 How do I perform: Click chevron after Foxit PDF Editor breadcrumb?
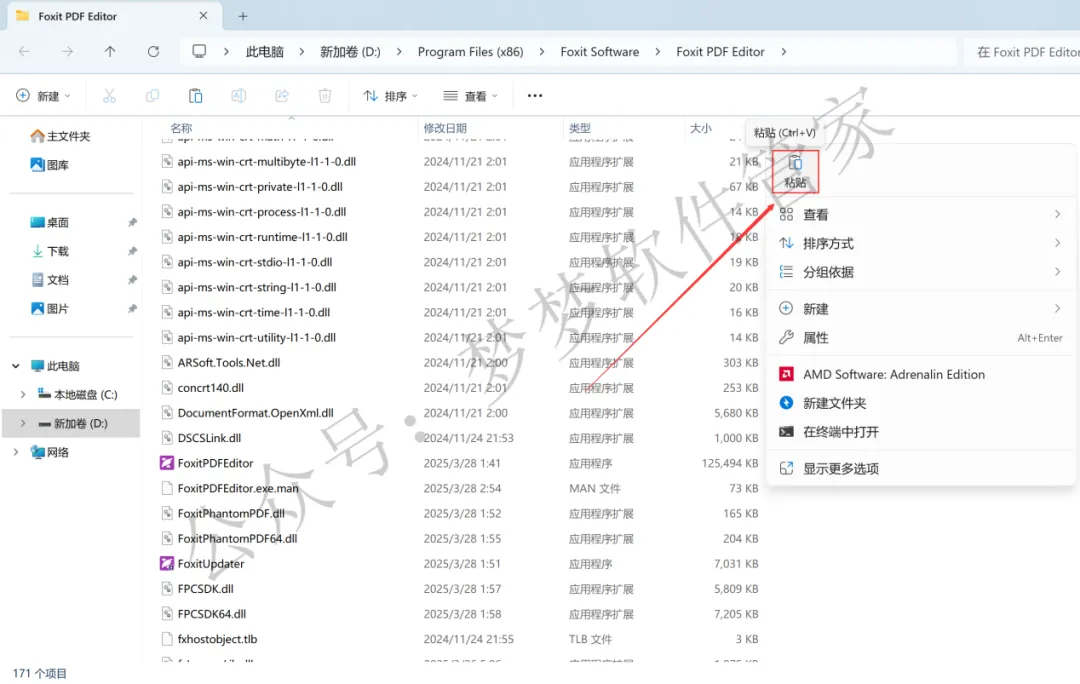coord(784,52)
